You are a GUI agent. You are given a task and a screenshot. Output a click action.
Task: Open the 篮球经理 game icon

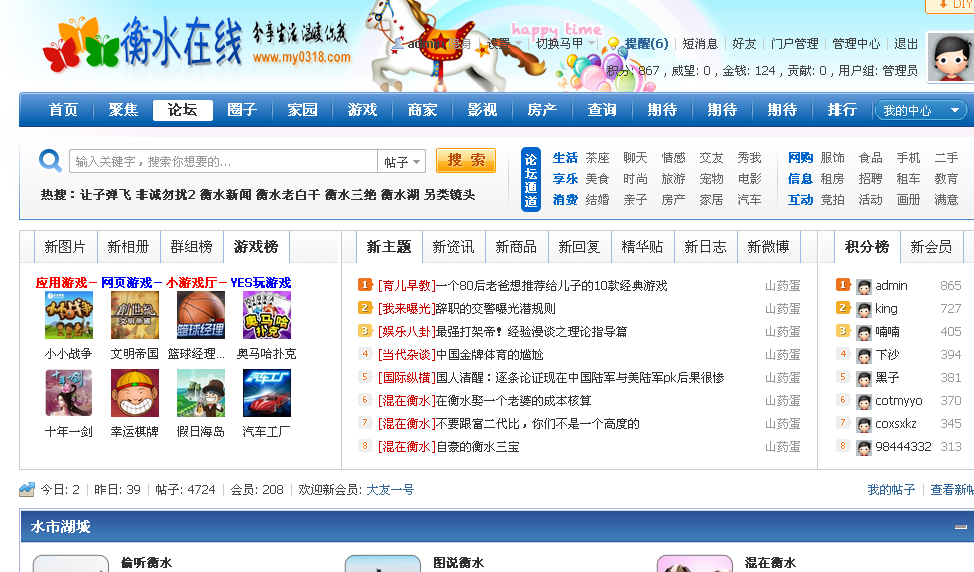pos(201,315)
